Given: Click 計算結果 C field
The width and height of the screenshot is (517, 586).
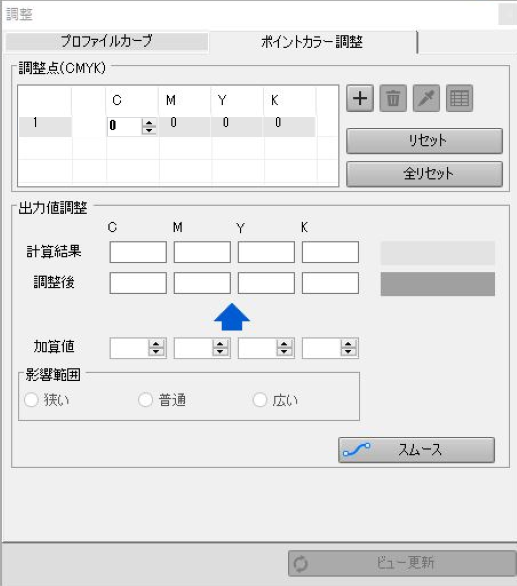Looking at the screenshot, I should point(138,252).
